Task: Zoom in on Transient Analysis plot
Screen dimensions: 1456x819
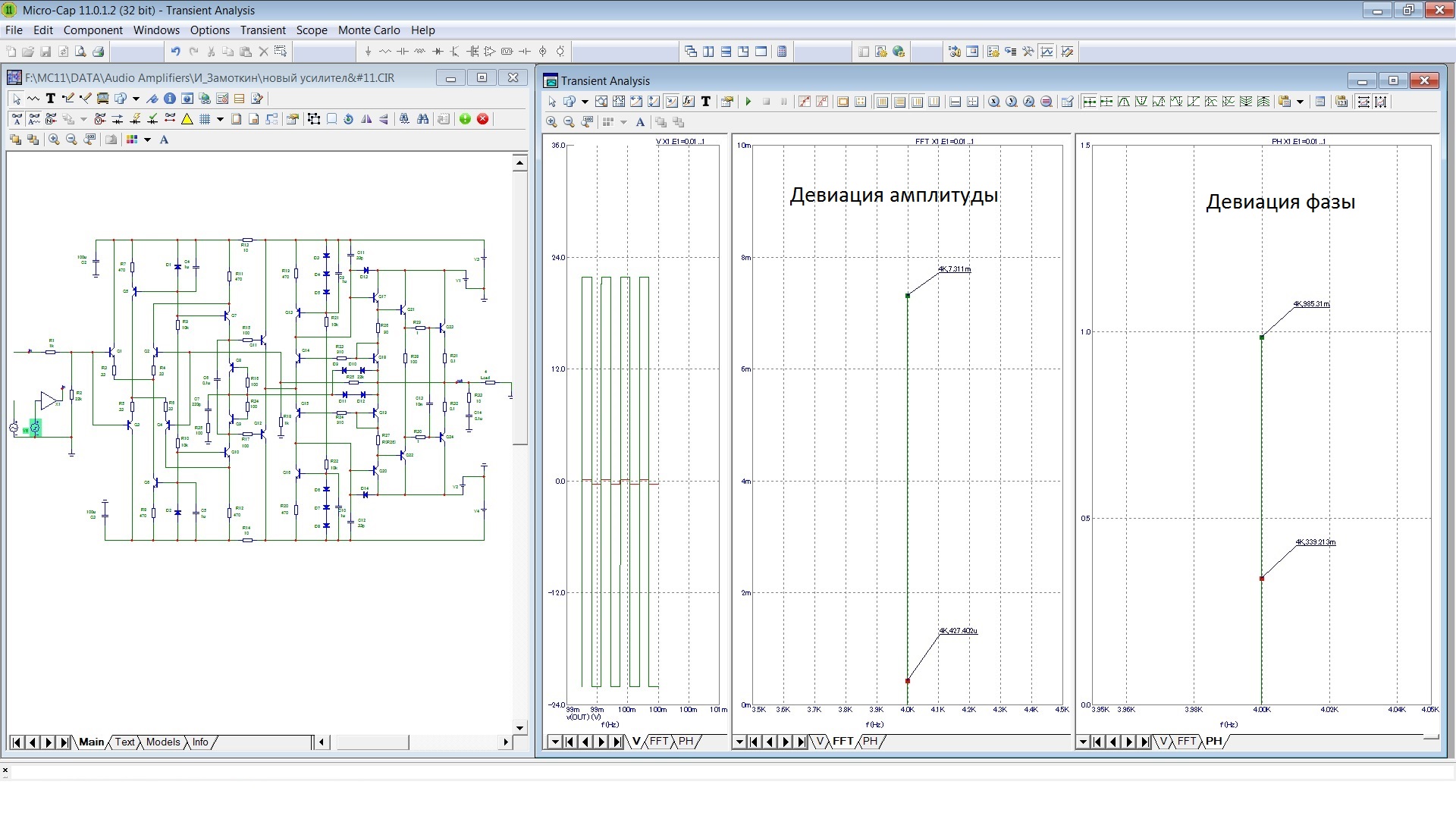Action: [x=551, y=121]
